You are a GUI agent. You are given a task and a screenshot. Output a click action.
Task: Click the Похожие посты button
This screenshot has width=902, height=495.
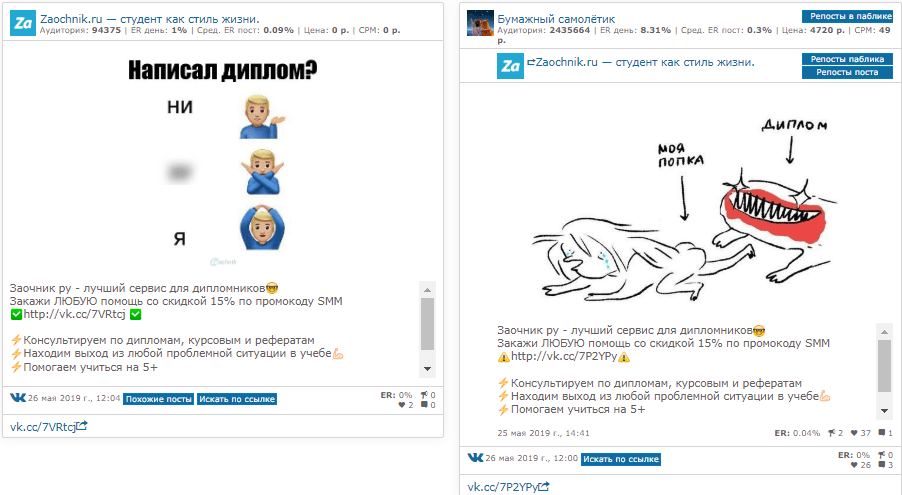159,399
